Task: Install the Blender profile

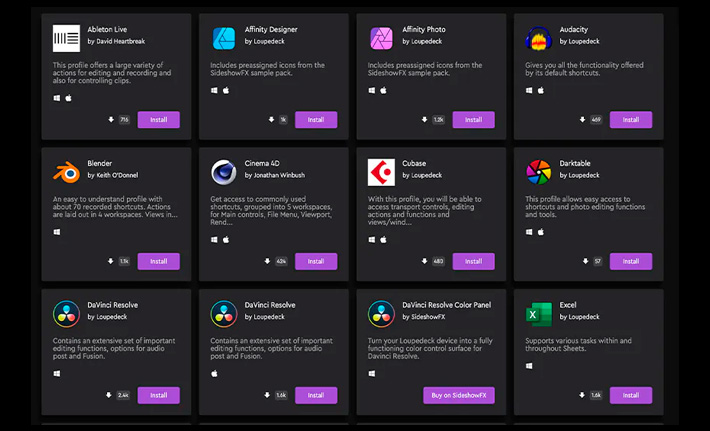Action: (x=158, y=261)
